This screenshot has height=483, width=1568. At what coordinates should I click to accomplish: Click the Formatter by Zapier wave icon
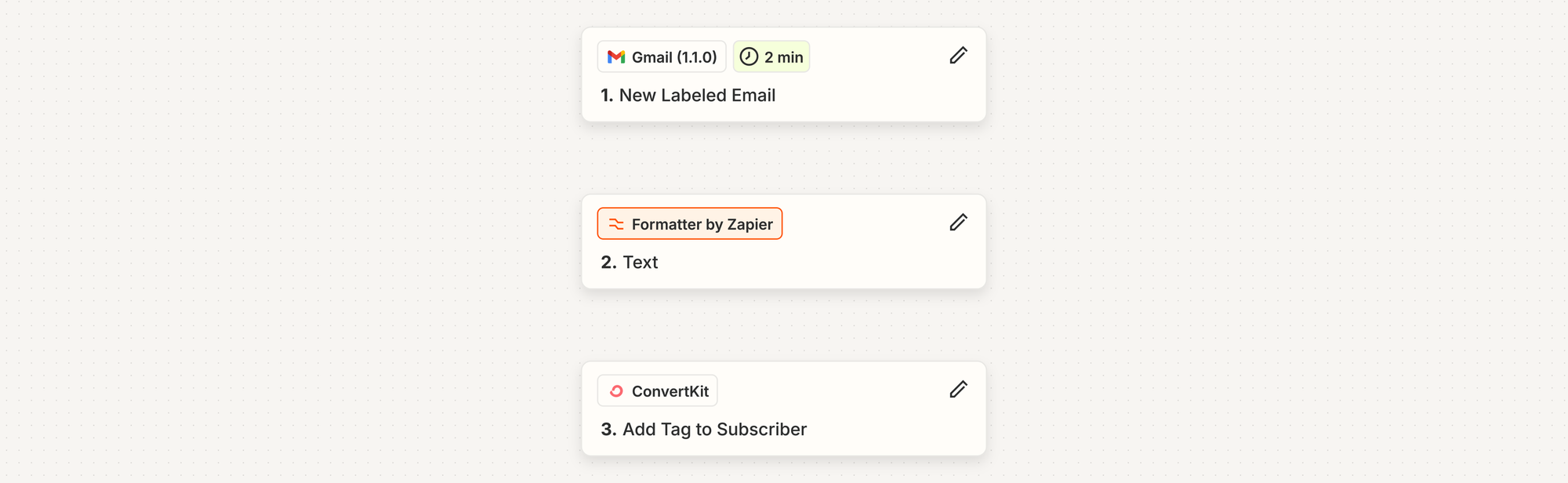pyautogui.click(x=615, y=223)
